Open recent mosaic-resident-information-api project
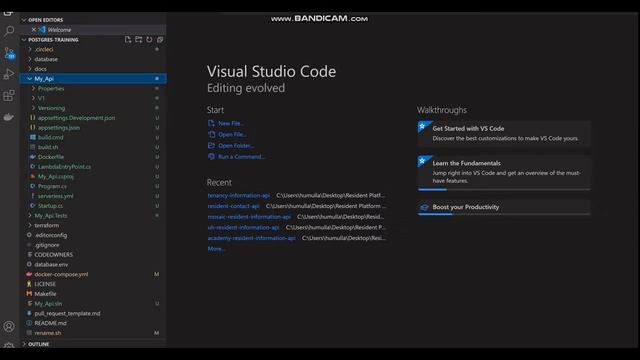The image size is (640, 360). (249, 217)
